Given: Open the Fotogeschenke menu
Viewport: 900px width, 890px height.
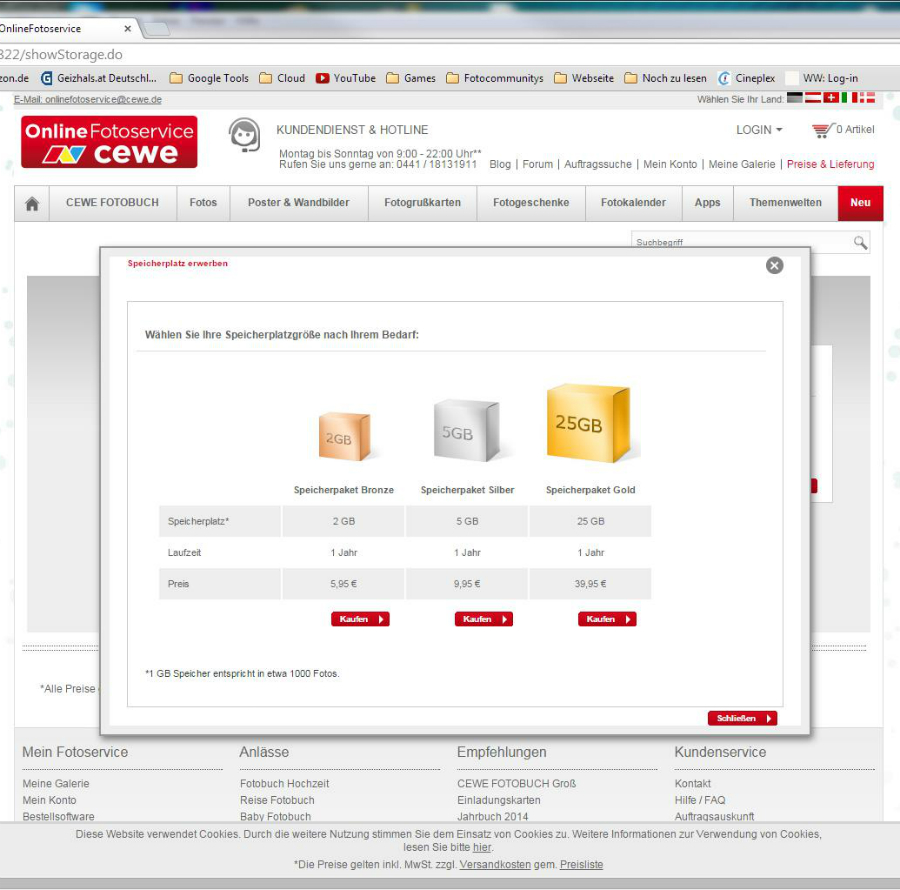Looking at the screenshot, I should tap(531, 203).
